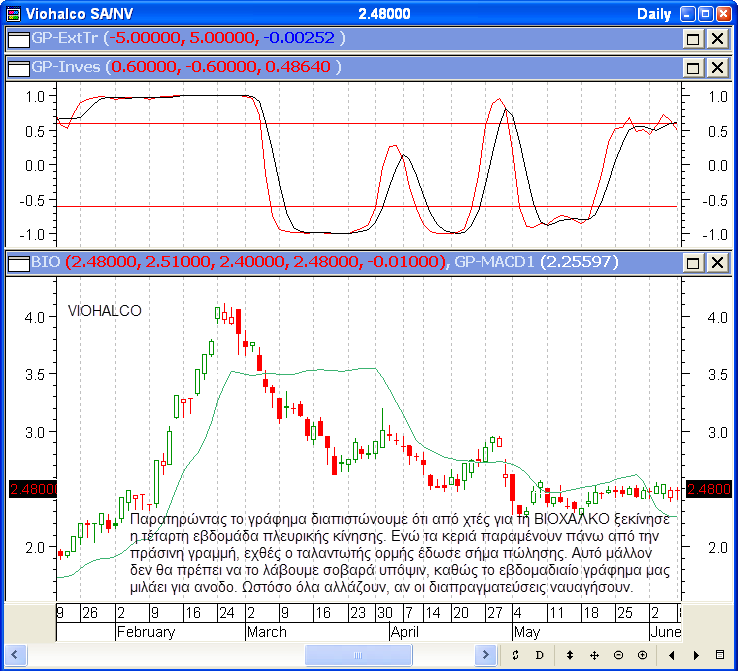This screenshot has width=738, height=671.
Task: Click the 'Viohalco SA/NV' window title
Action: tap(79, 14)
